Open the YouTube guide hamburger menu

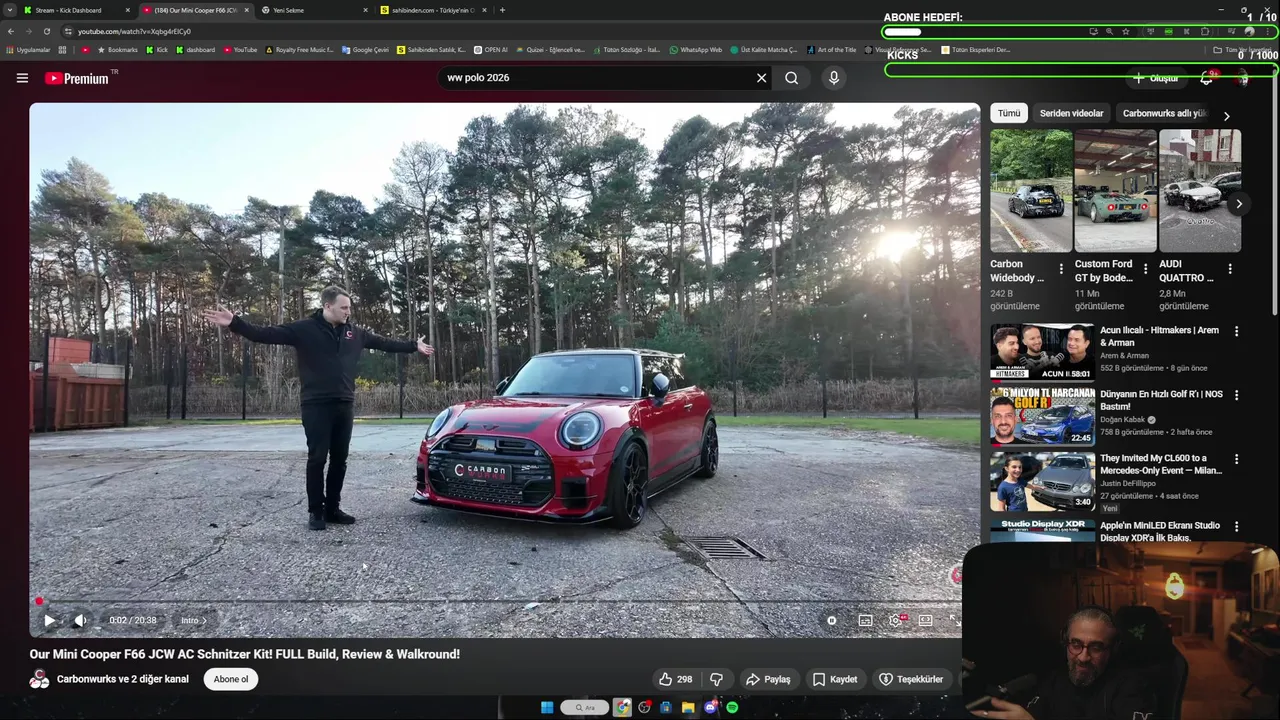click(22, 78)
